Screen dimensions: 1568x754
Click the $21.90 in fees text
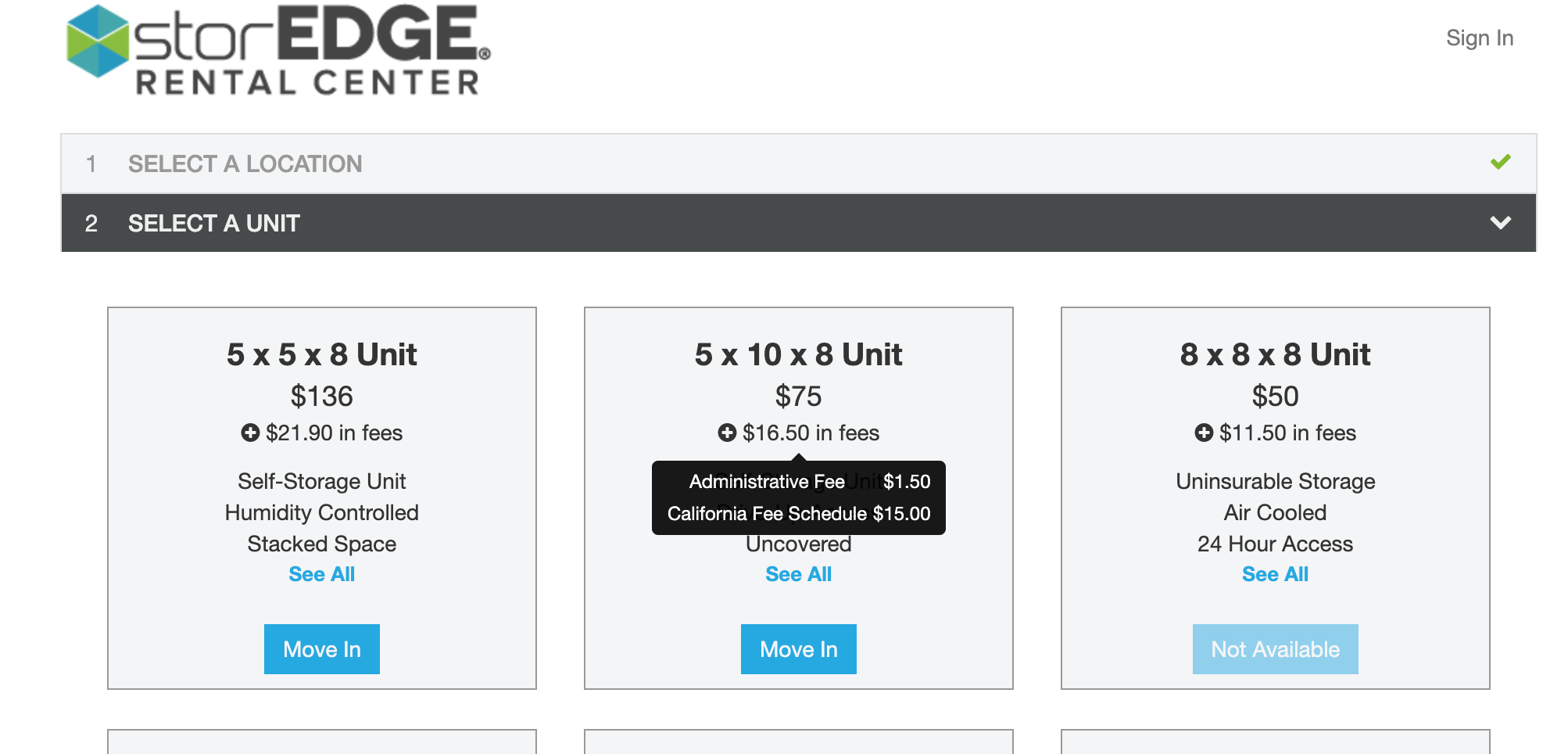335,433
